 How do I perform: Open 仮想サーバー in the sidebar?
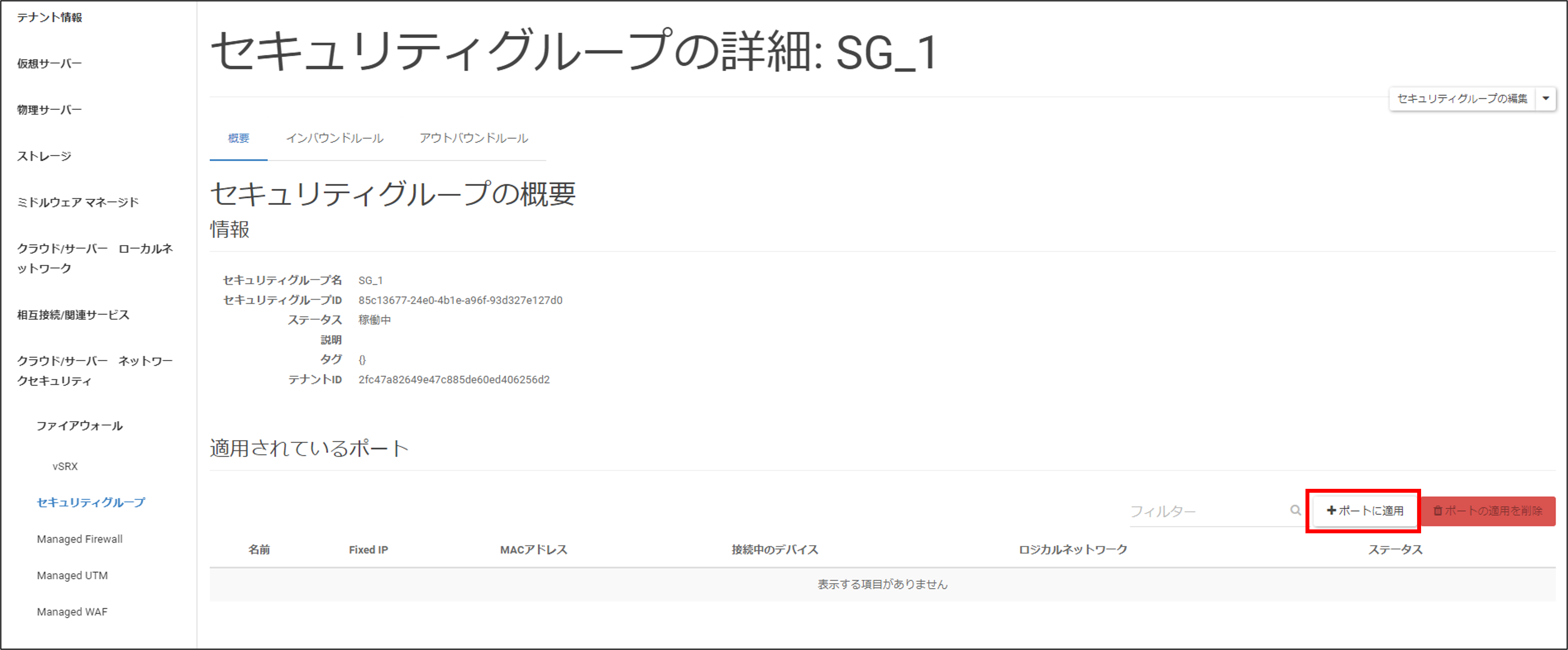pos(49,64)
